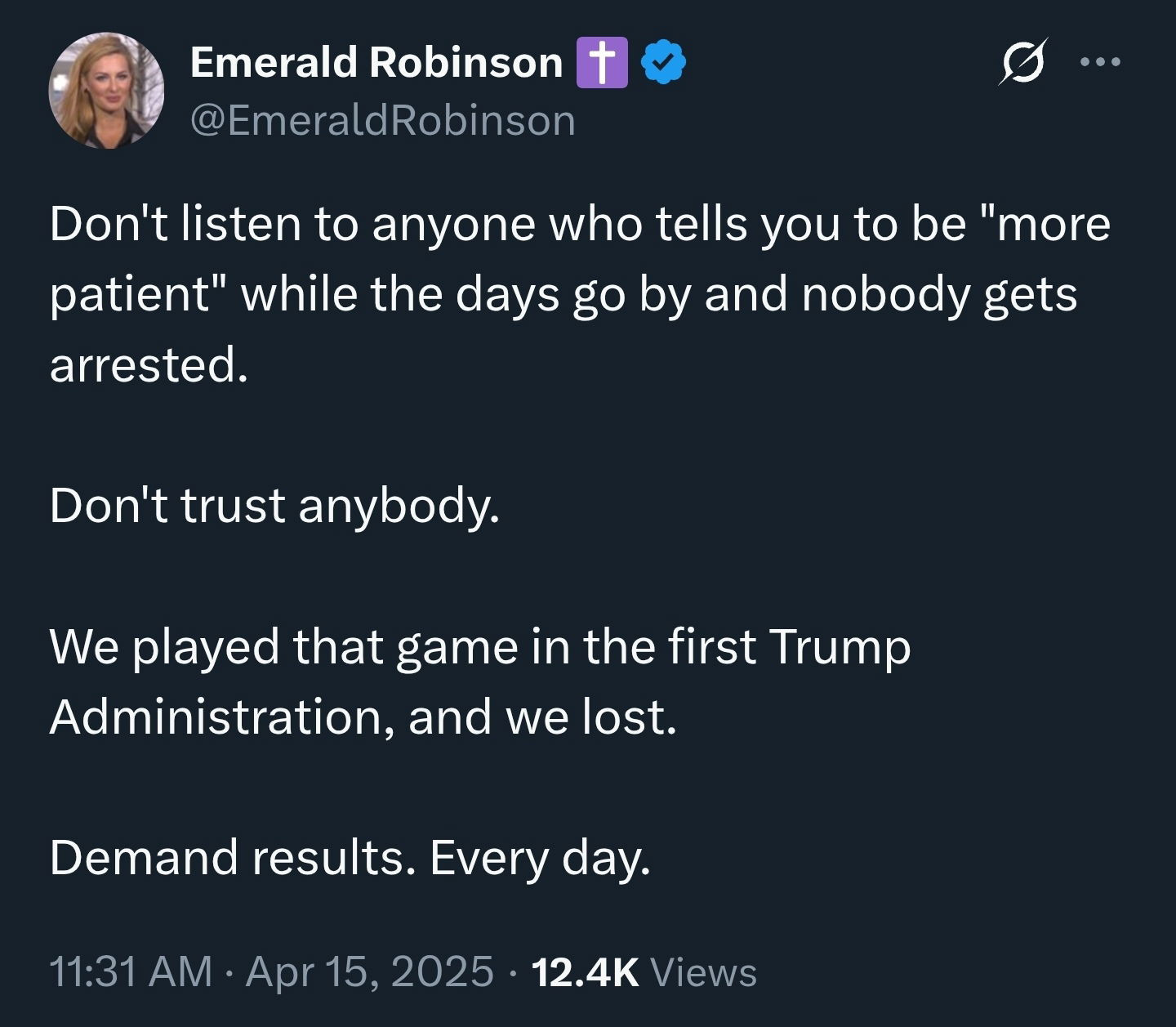The image size is (1176, 1027).
Task: Click the Emerald Robinson display name
Action: pos(376,63)
